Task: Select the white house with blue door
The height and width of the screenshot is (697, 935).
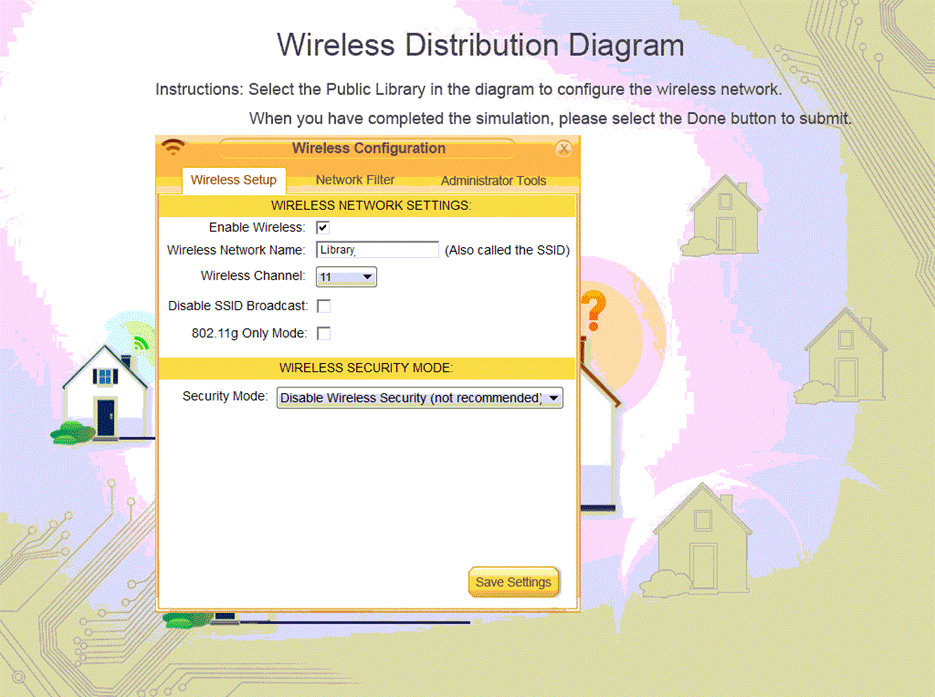Action: point(104,387)
